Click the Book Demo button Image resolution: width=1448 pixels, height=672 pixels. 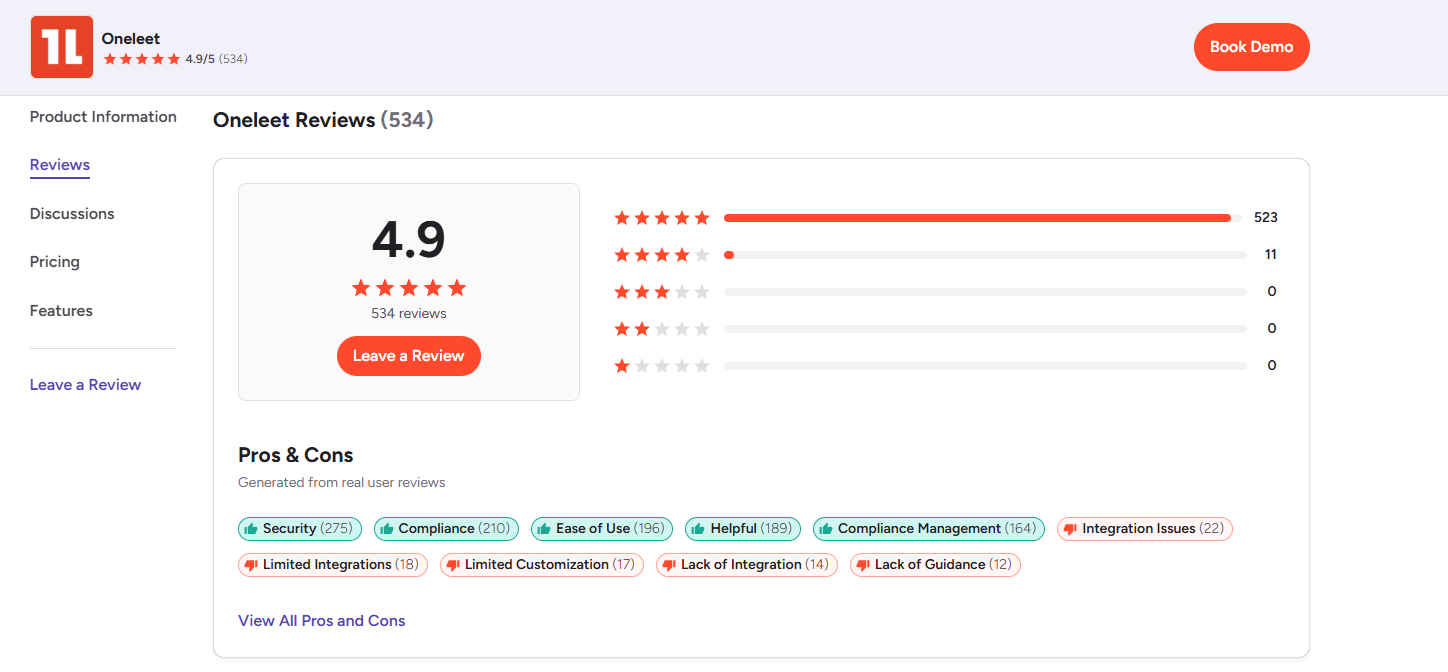[1251, 47]
